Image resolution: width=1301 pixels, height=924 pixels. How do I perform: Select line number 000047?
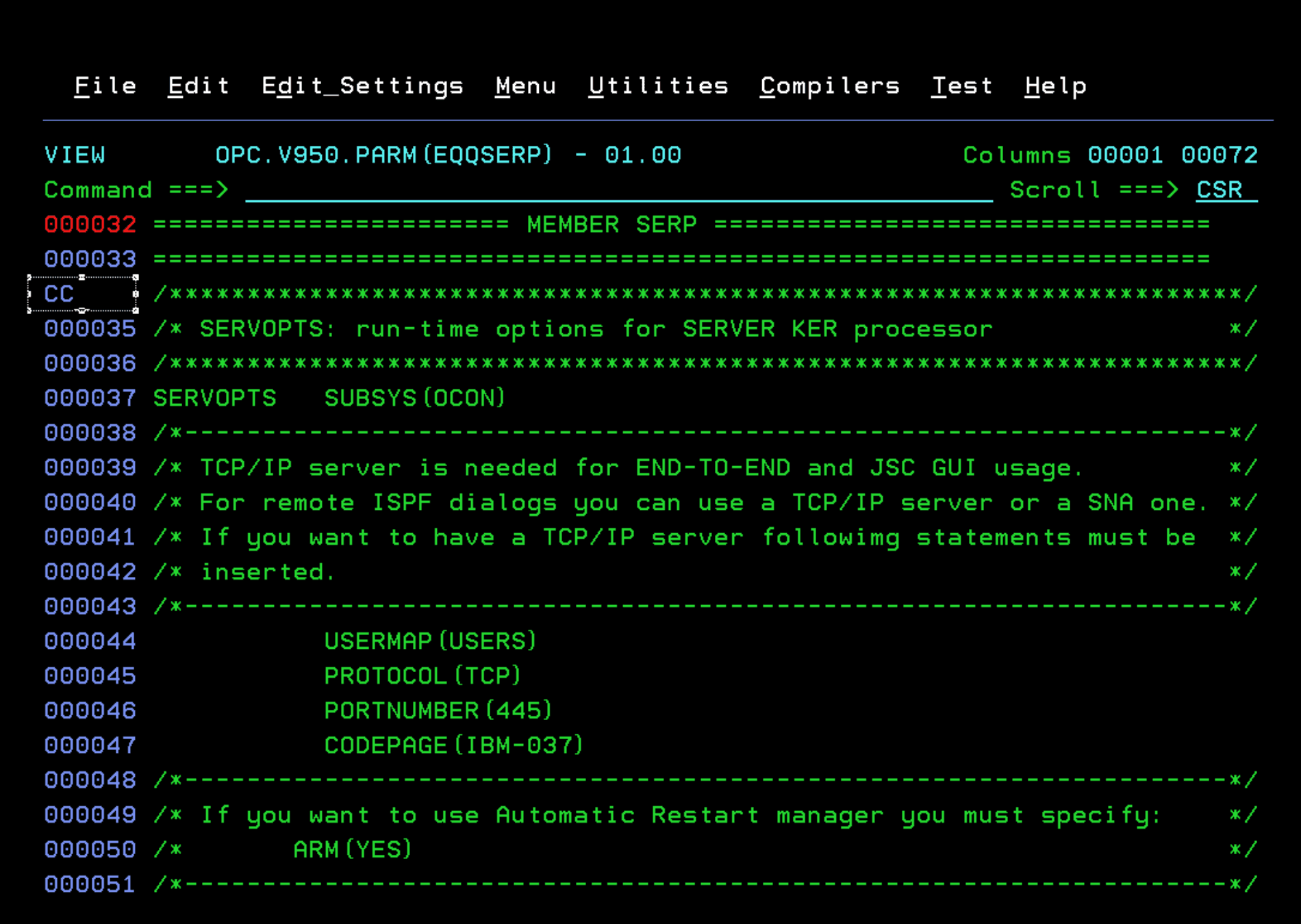click(x=90, y=746)
